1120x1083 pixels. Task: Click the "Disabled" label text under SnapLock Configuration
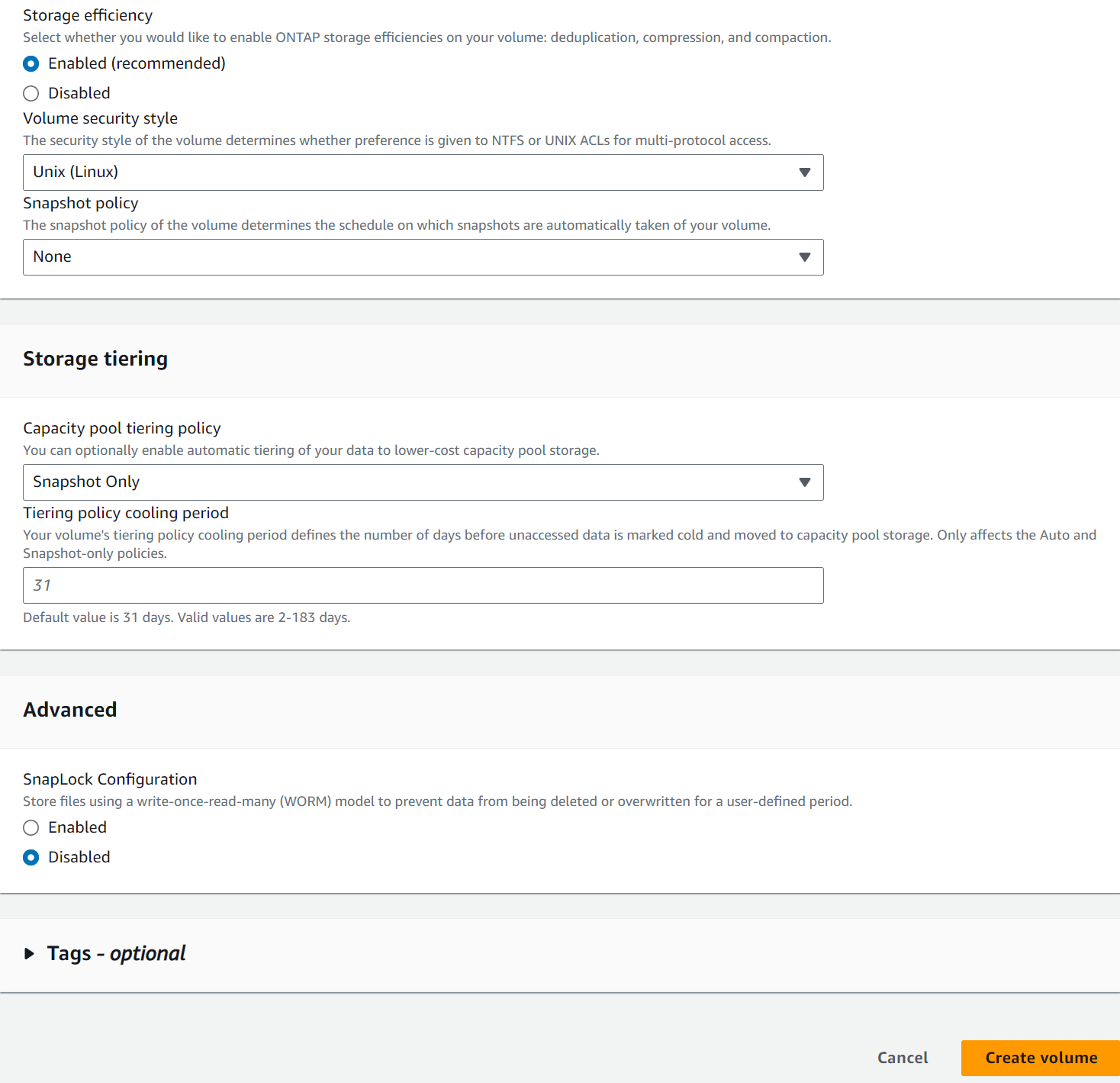click(x=79, y=857)
